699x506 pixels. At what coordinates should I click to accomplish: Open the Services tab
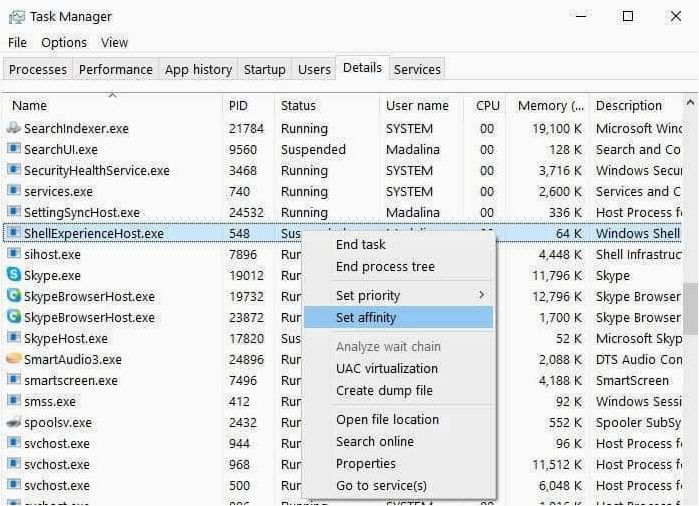click(x=417, y=70)
